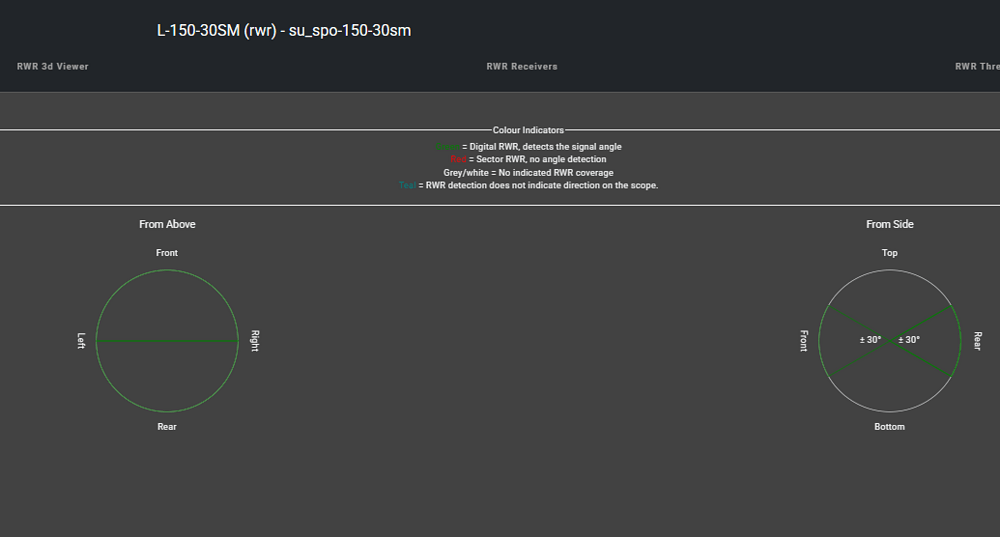Screen dimensions: 1000x537
Task: Click the Teal colour indicator label
Action: pos(407,186)
